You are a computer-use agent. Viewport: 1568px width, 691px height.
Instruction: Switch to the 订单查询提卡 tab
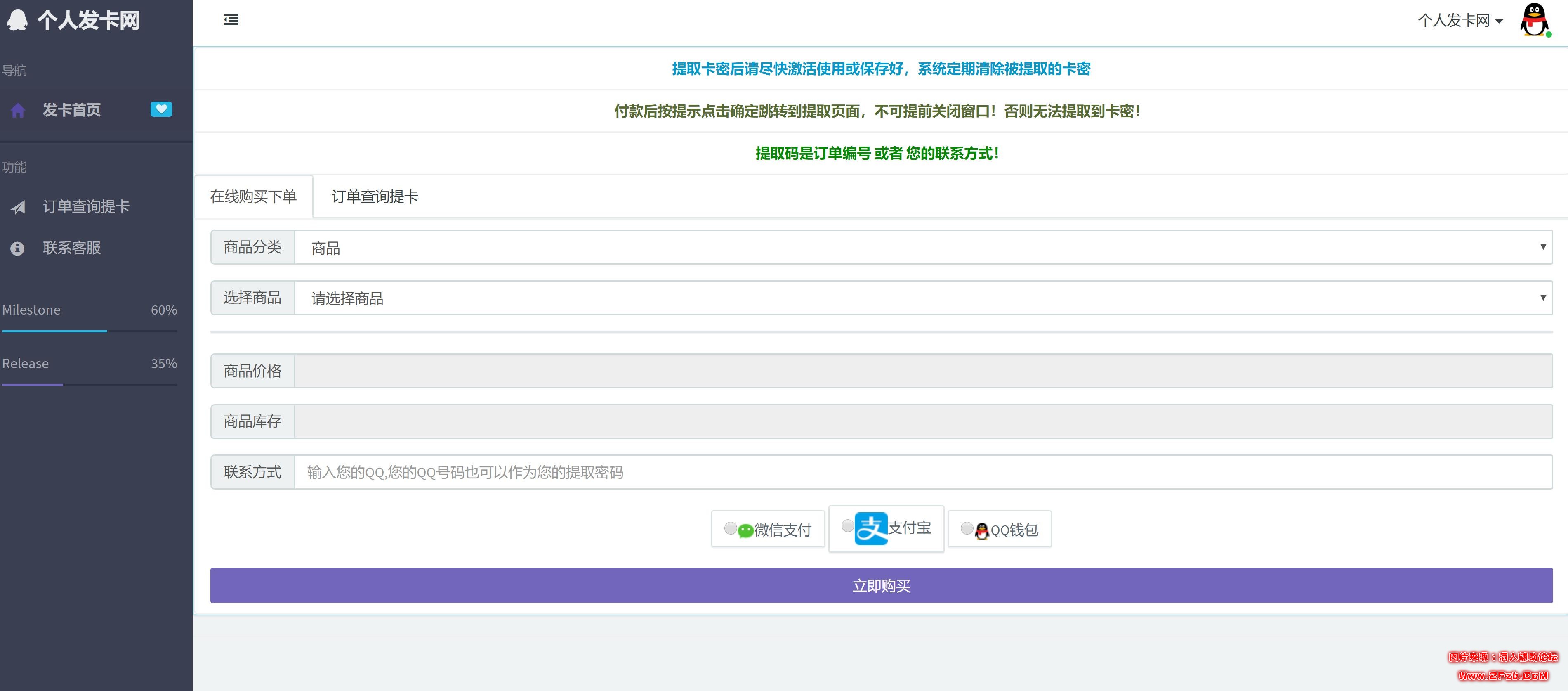[x=375, y=196]
